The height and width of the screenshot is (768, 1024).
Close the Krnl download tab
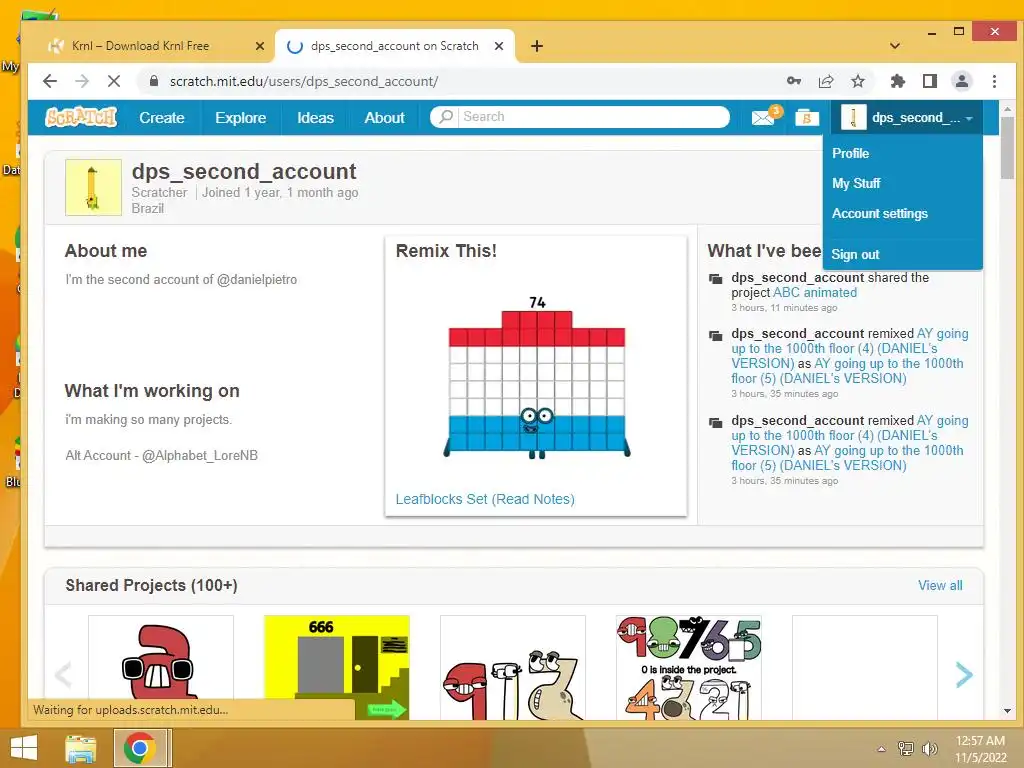[260, 46]
